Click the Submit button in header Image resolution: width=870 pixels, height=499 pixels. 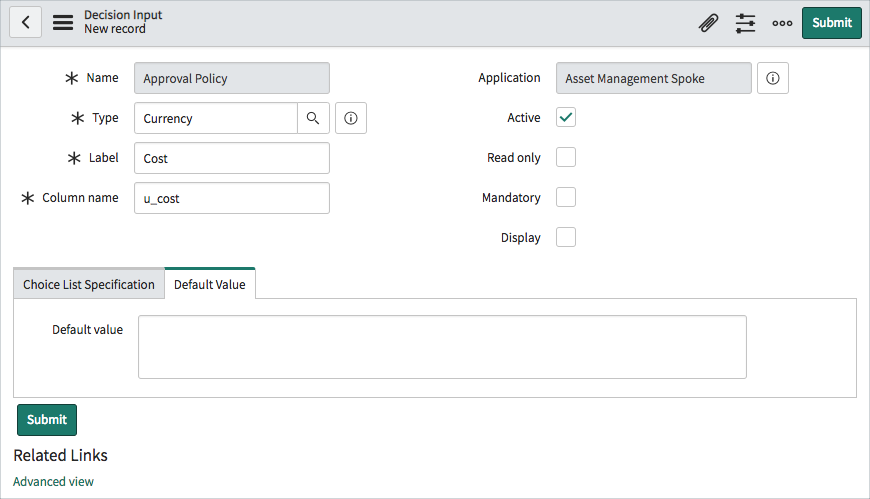tap(832, 23)
